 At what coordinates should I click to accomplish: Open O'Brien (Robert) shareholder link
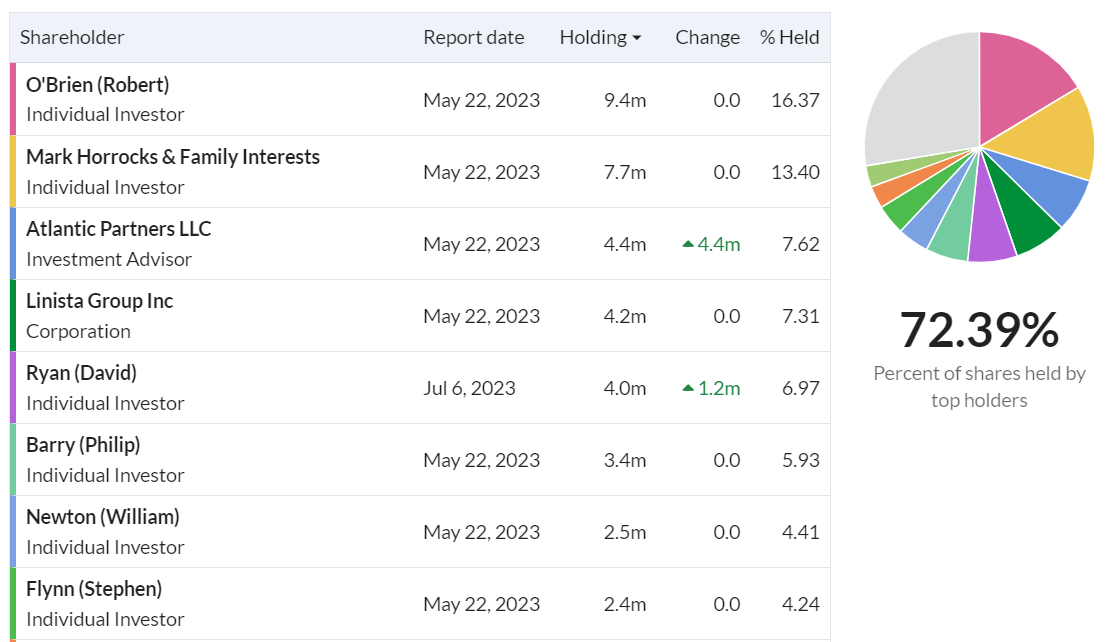(x=98, y=85)
